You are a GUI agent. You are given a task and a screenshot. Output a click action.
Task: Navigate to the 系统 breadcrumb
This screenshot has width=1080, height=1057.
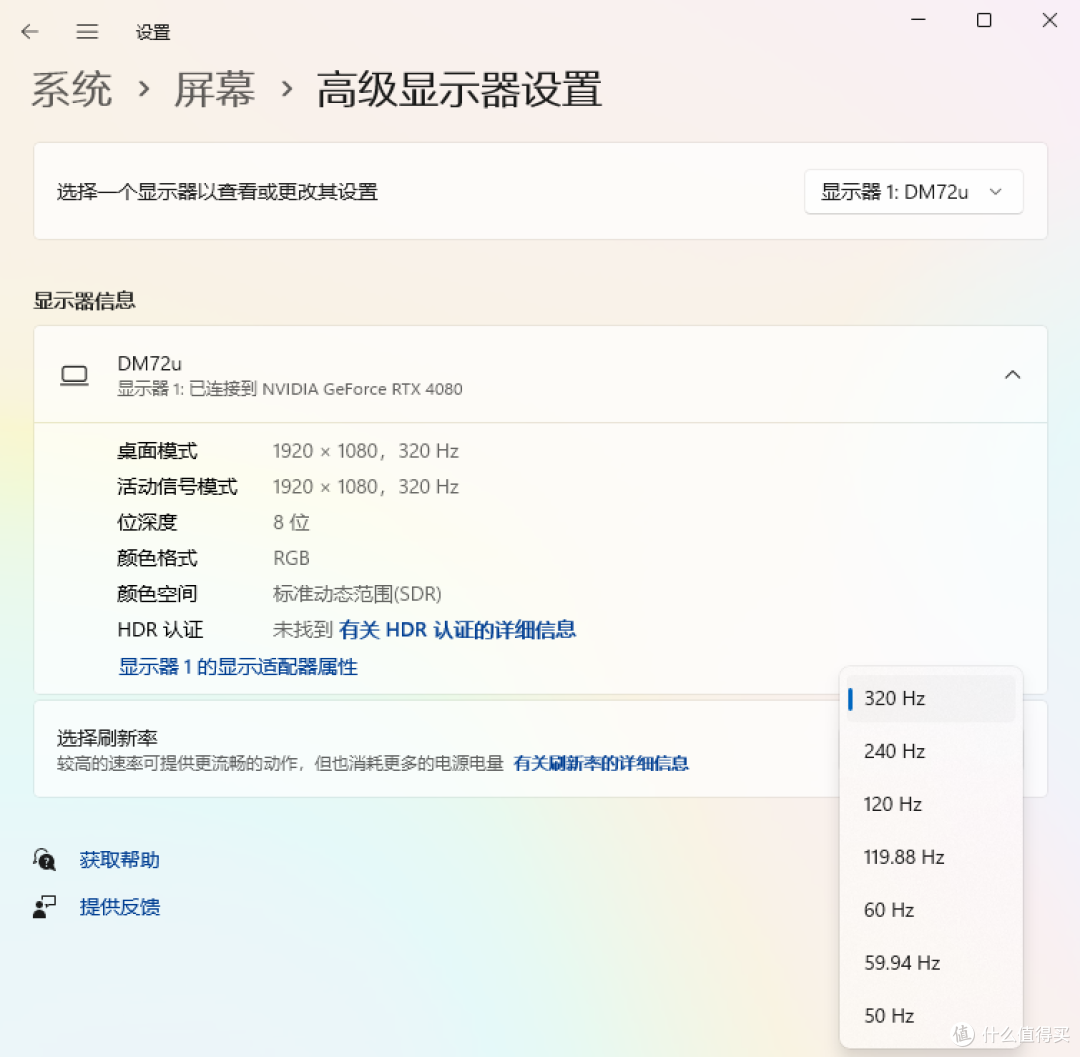(72, 89)
